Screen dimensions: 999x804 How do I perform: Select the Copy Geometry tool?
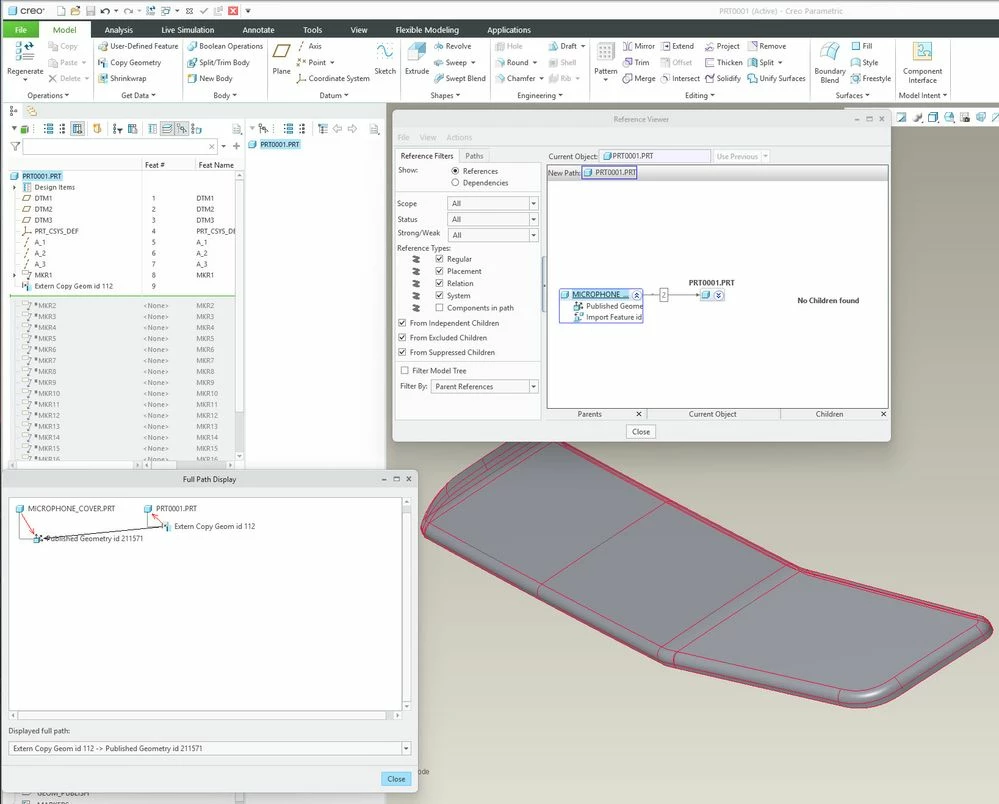coord(129,62)
